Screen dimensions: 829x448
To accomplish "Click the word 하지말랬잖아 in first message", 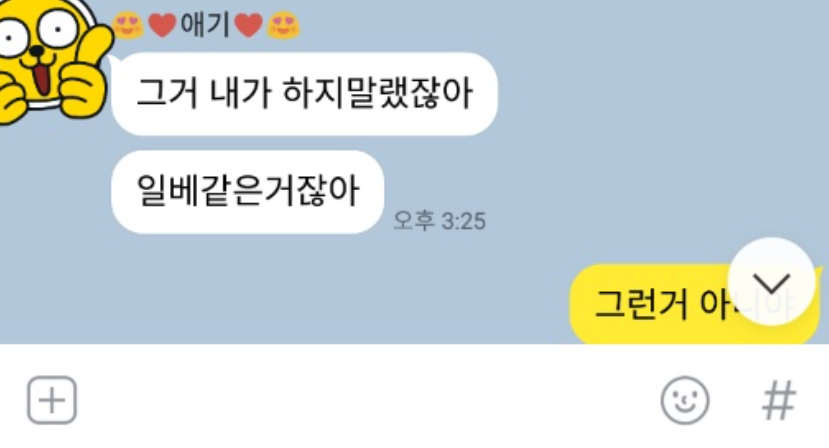I will pos(378,93).
